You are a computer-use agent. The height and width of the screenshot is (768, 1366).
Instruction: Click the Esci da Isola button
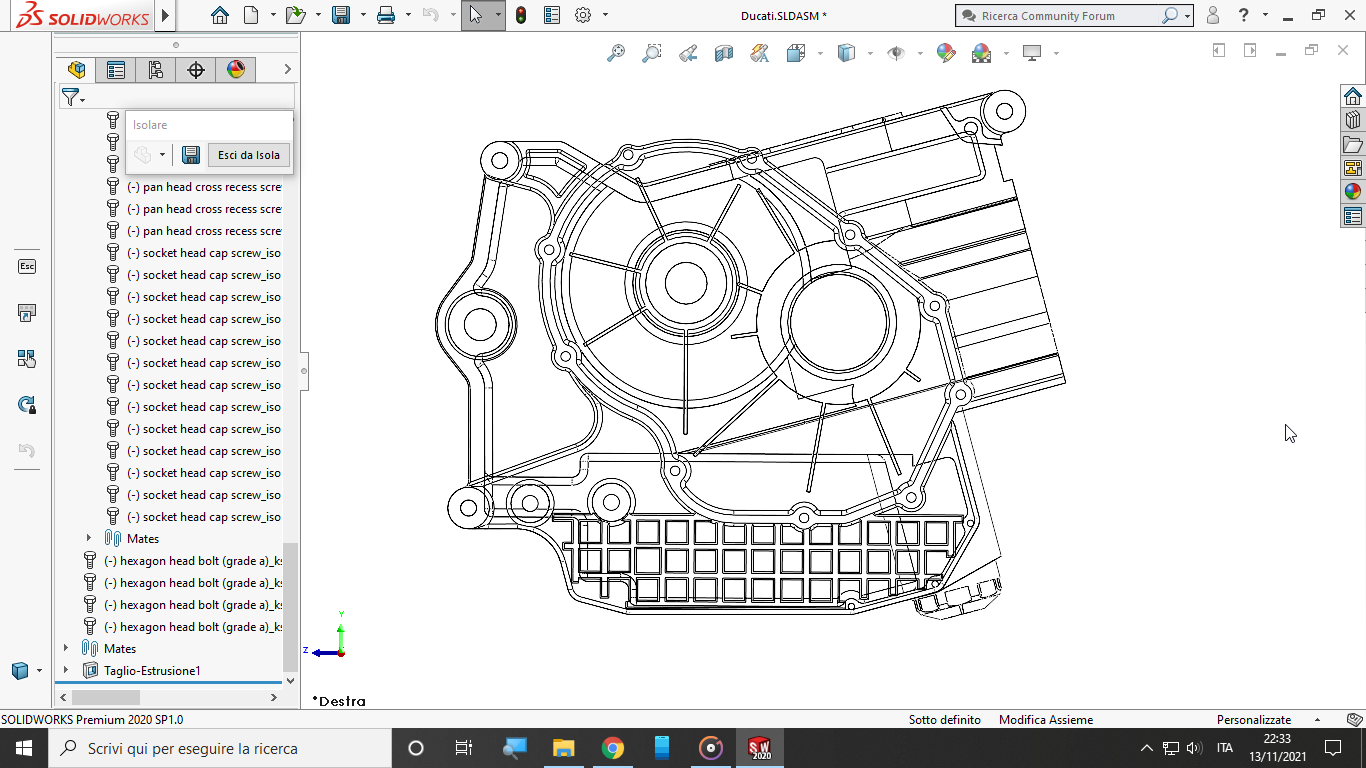(x=249, y=155)
